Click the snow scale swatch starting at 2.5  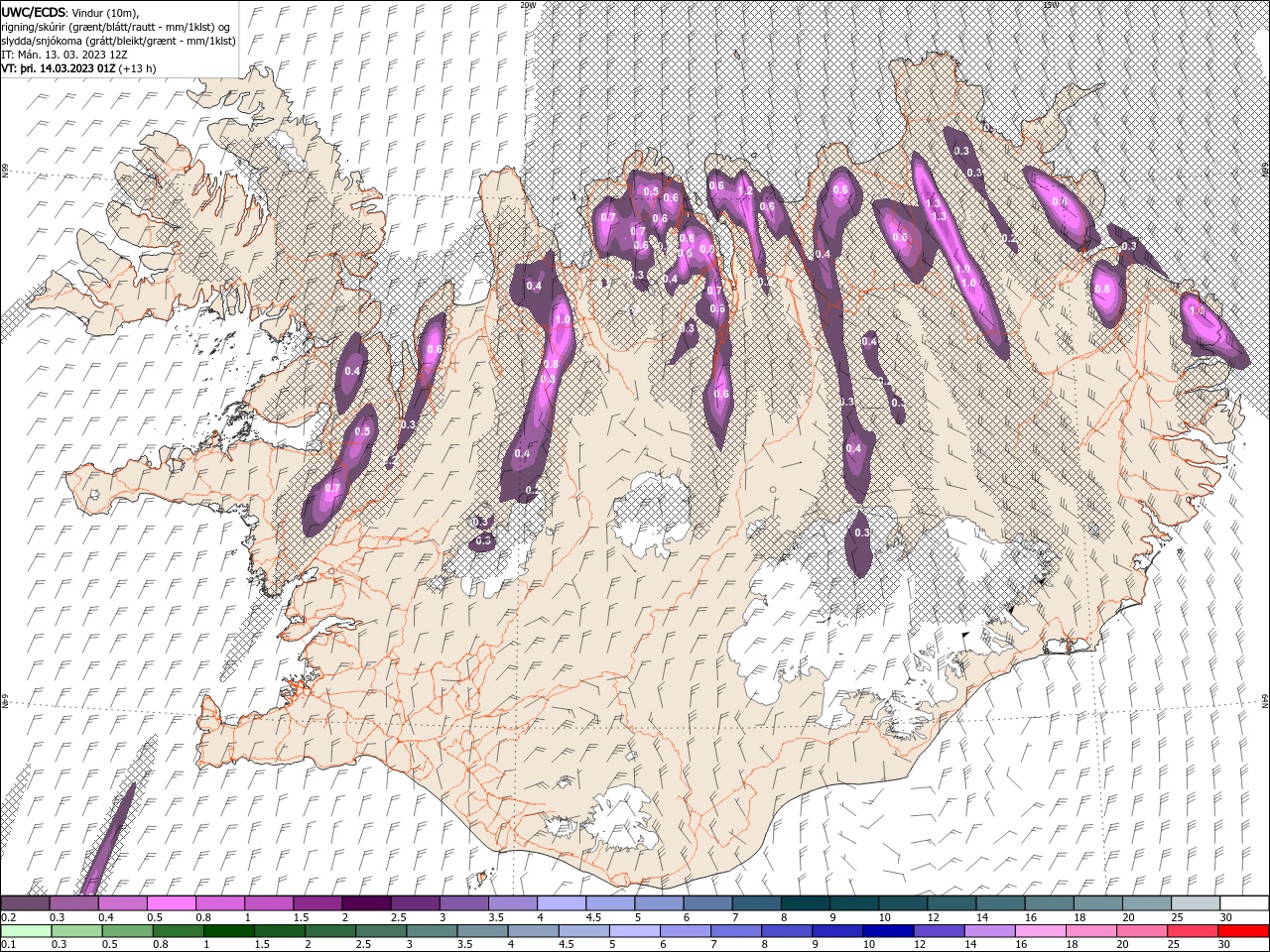[x=415, y=903]
